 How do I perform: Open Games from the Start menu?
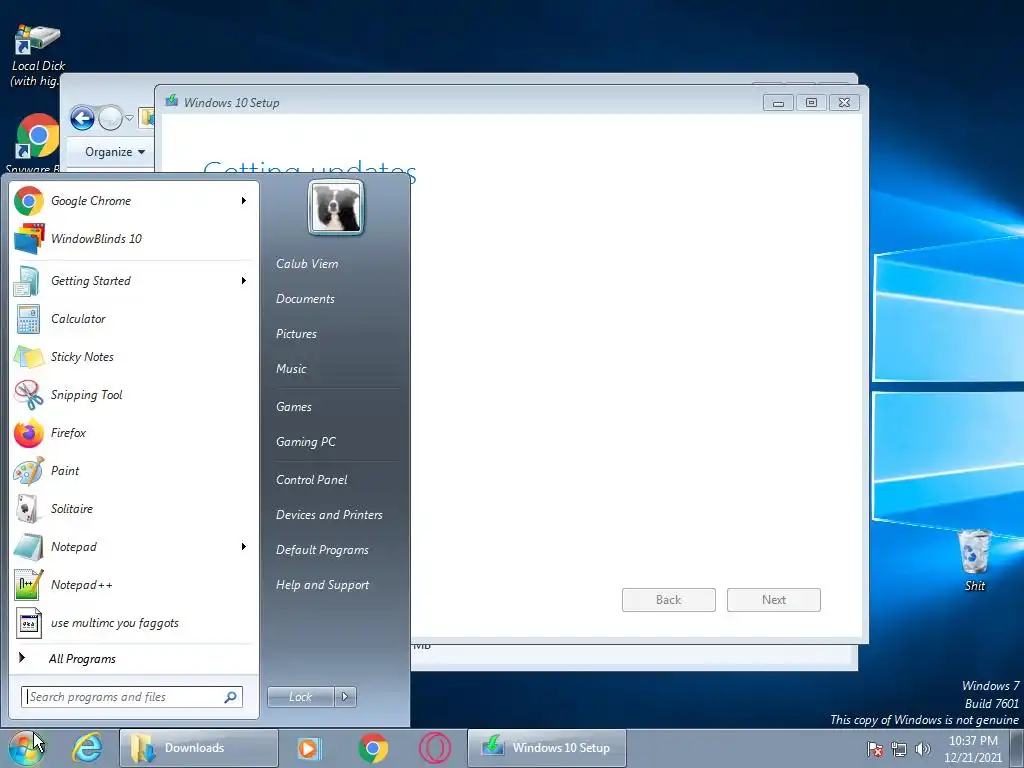[293, 407]
